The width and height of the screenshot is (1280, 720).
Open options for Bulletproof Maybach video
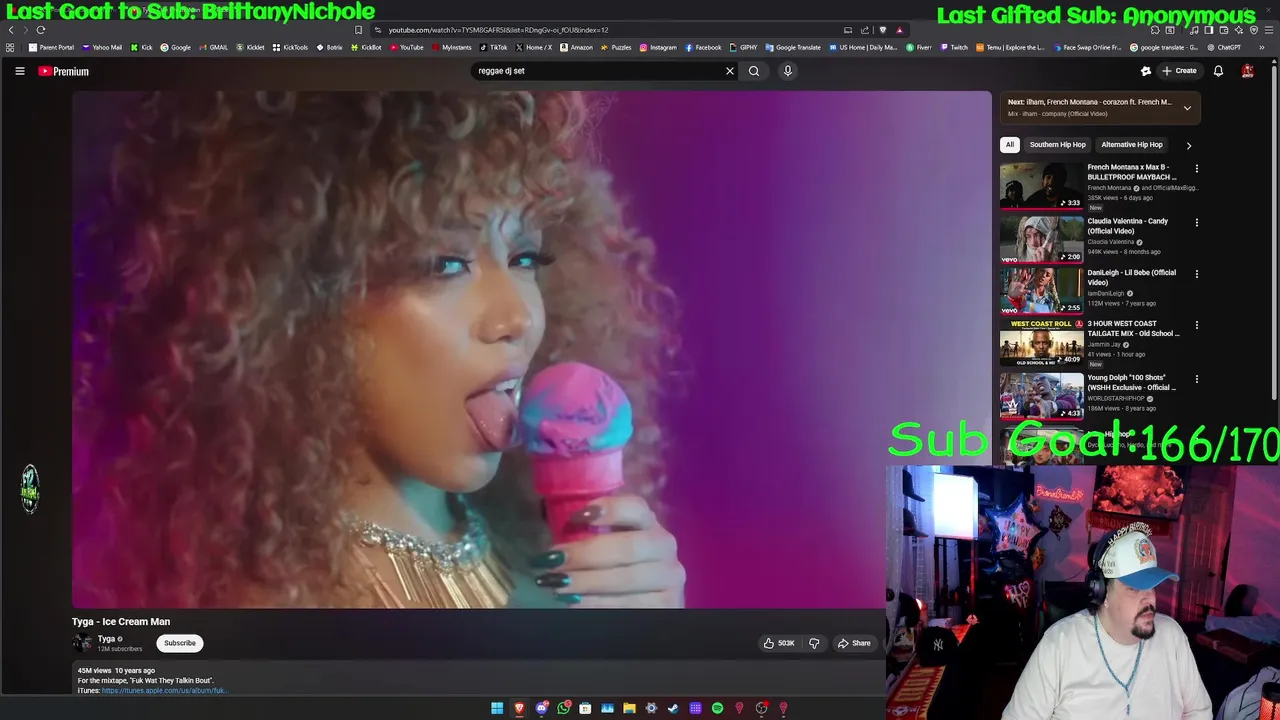pos(1196,169)
